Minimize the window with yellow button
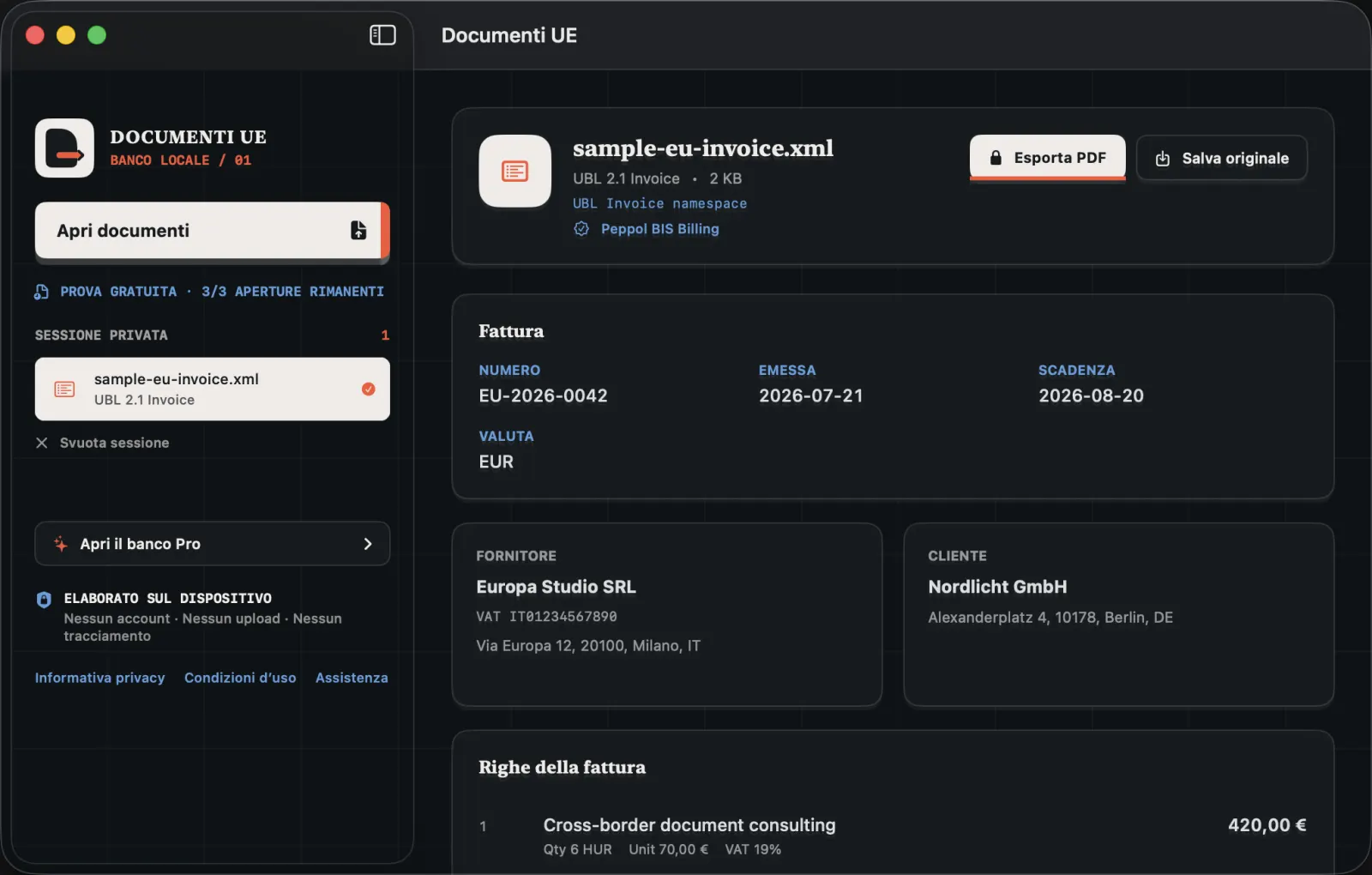 (66, 35)
